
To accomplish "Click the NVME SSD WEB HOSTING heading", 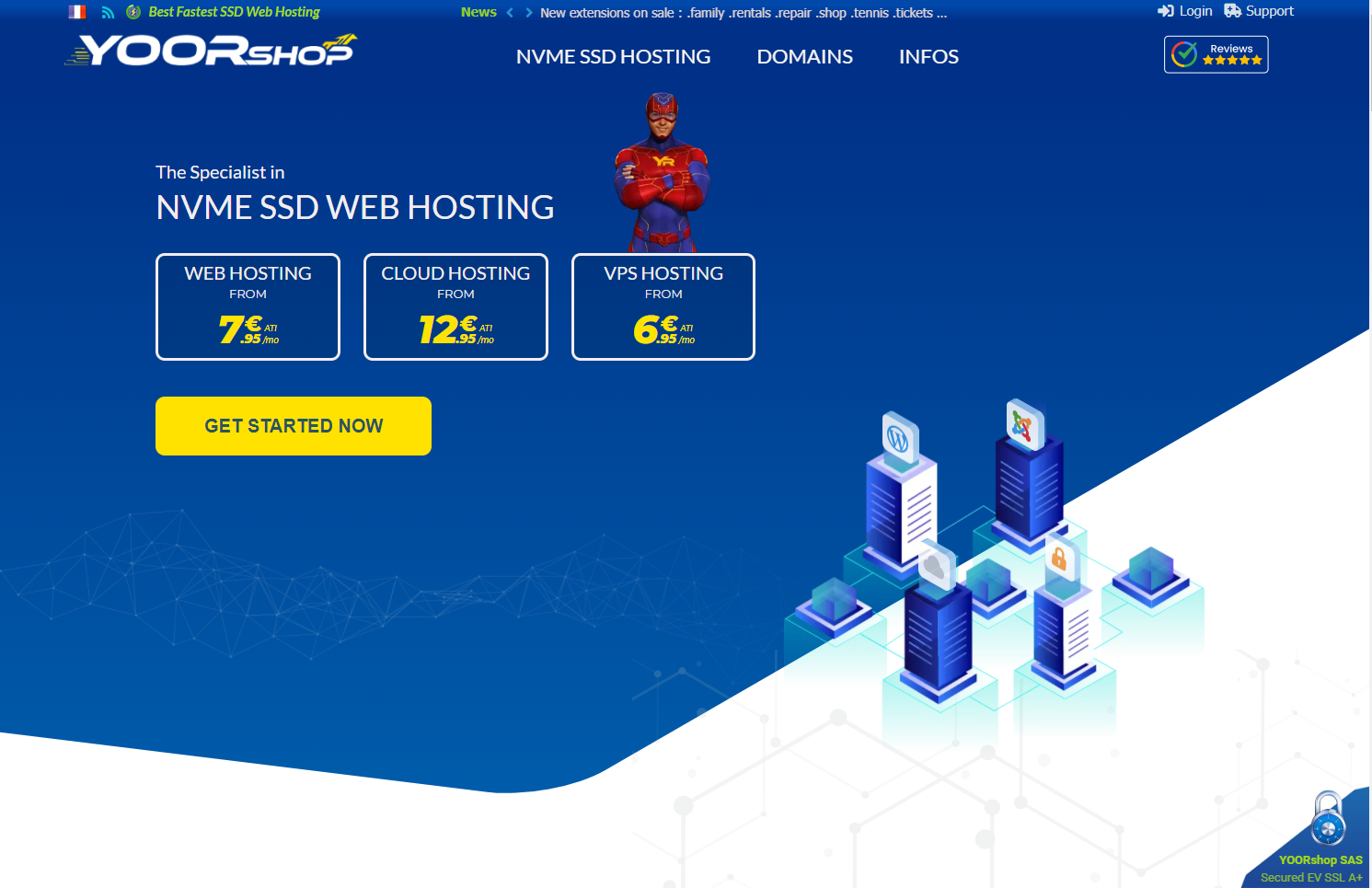I will tap(355, 208).
